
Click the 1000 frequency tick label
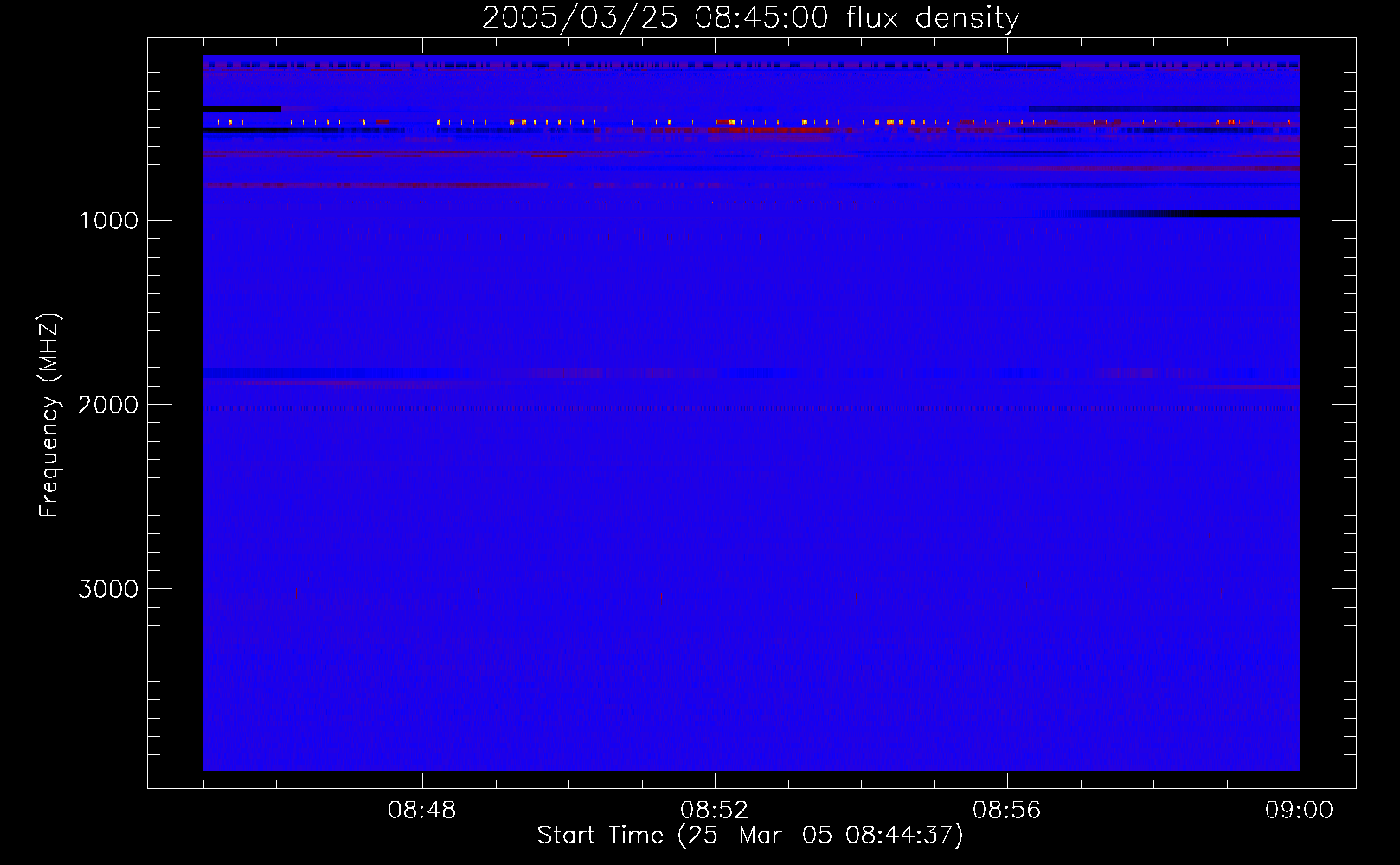pos(108,221)
